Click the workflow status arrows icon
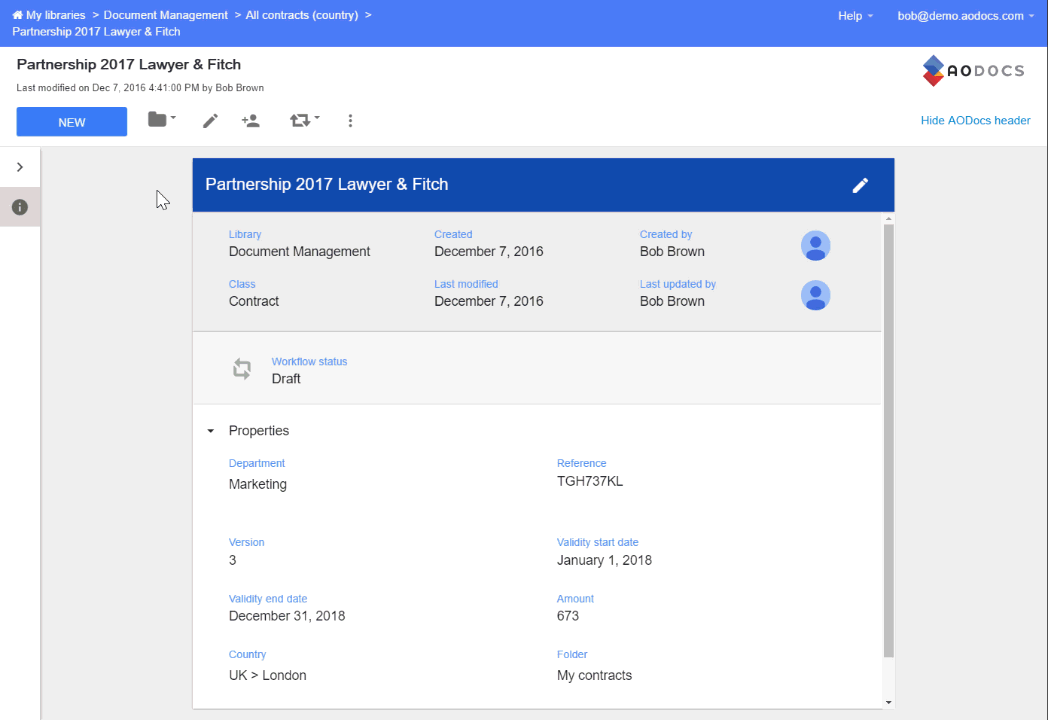Screen dimensions: 1048x720 242,369
